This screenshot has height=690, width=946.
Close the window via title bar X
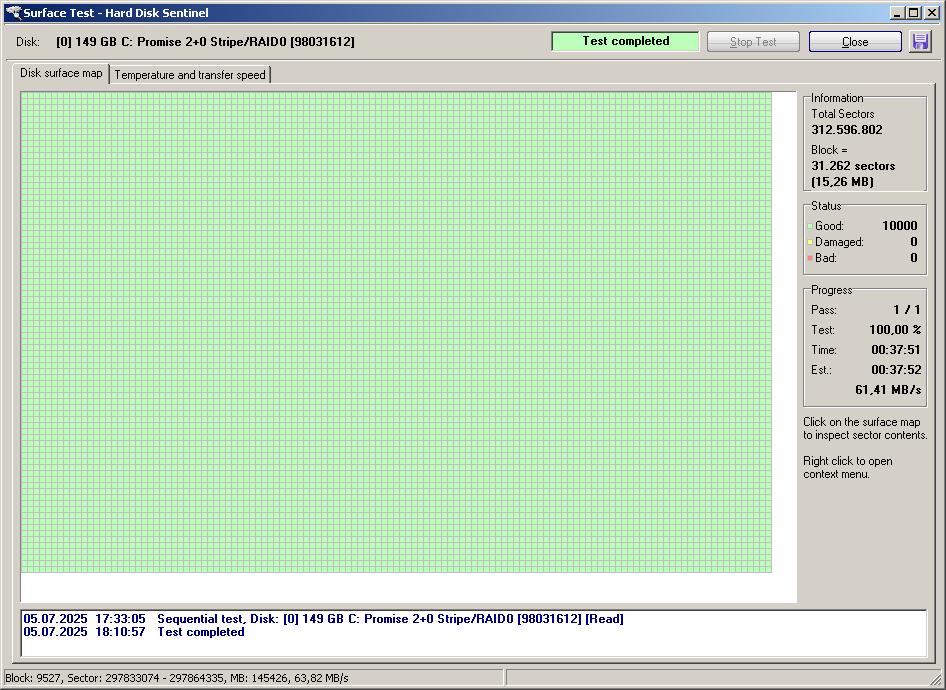click(931, 13)
